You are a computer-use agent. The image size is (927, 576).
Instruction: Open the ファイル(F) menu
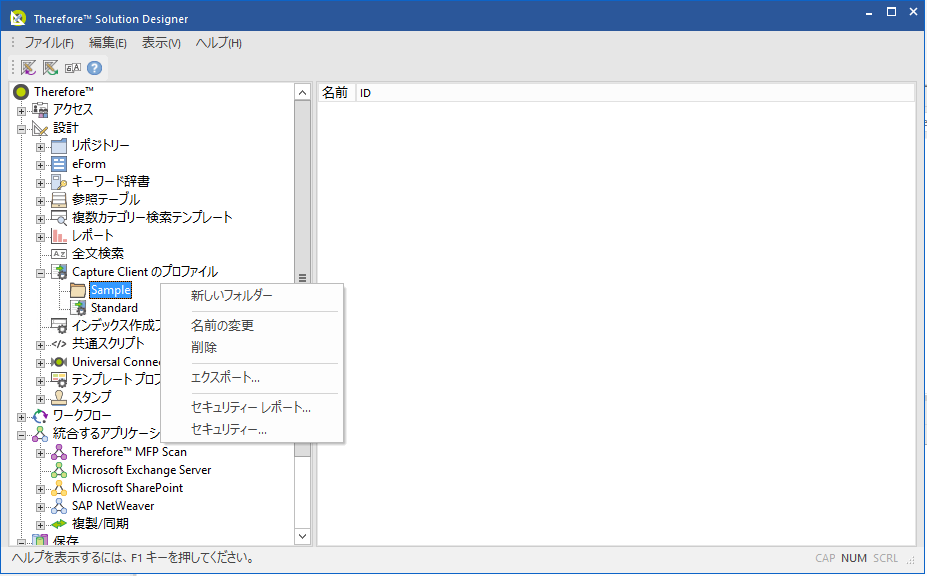[x=48, y=43]
